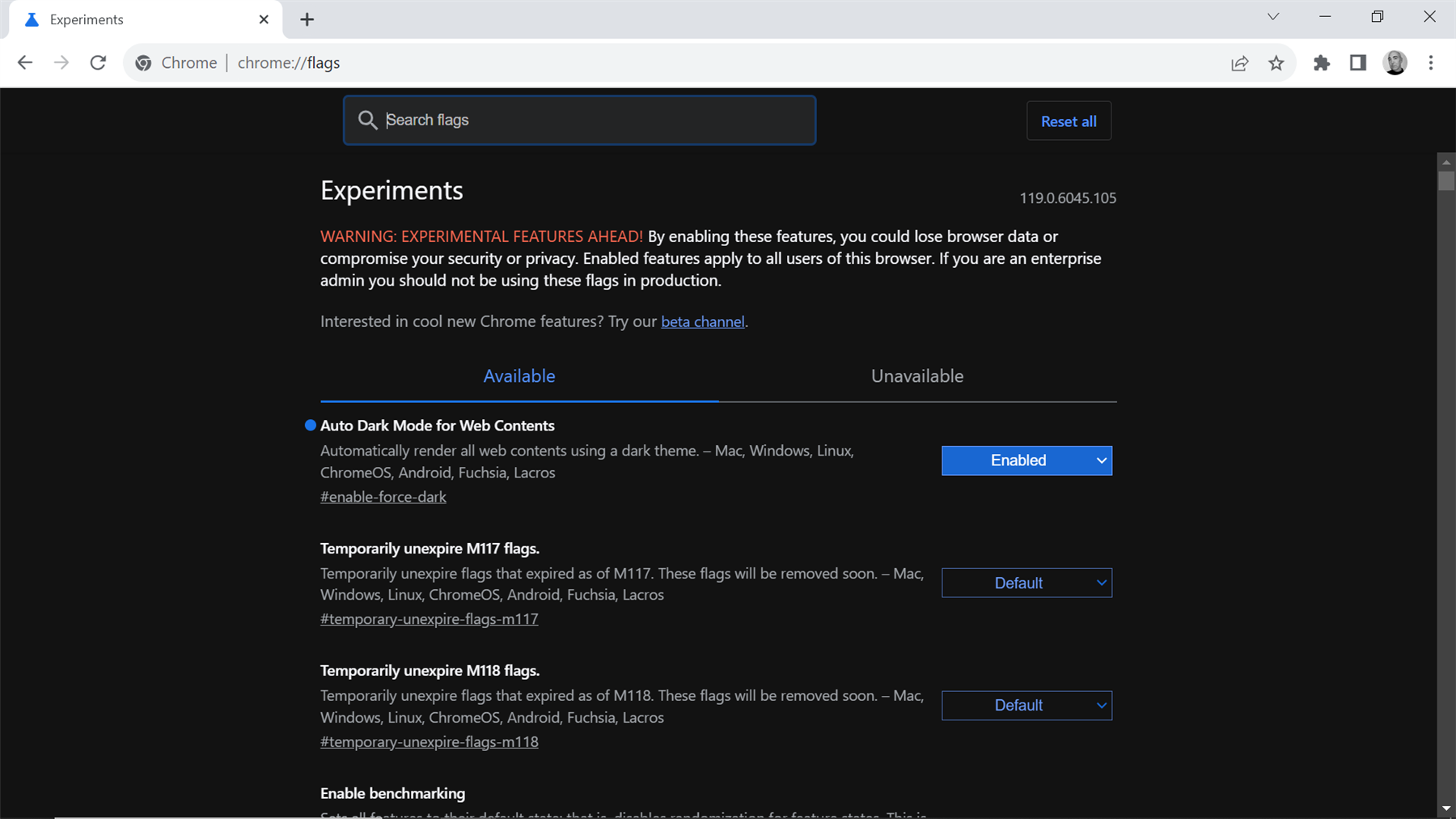Image resolution: width=1456 pixels, height=819 pixels.
Task: Toggle the browser side panel icon
Action: tap(1358, 63)
